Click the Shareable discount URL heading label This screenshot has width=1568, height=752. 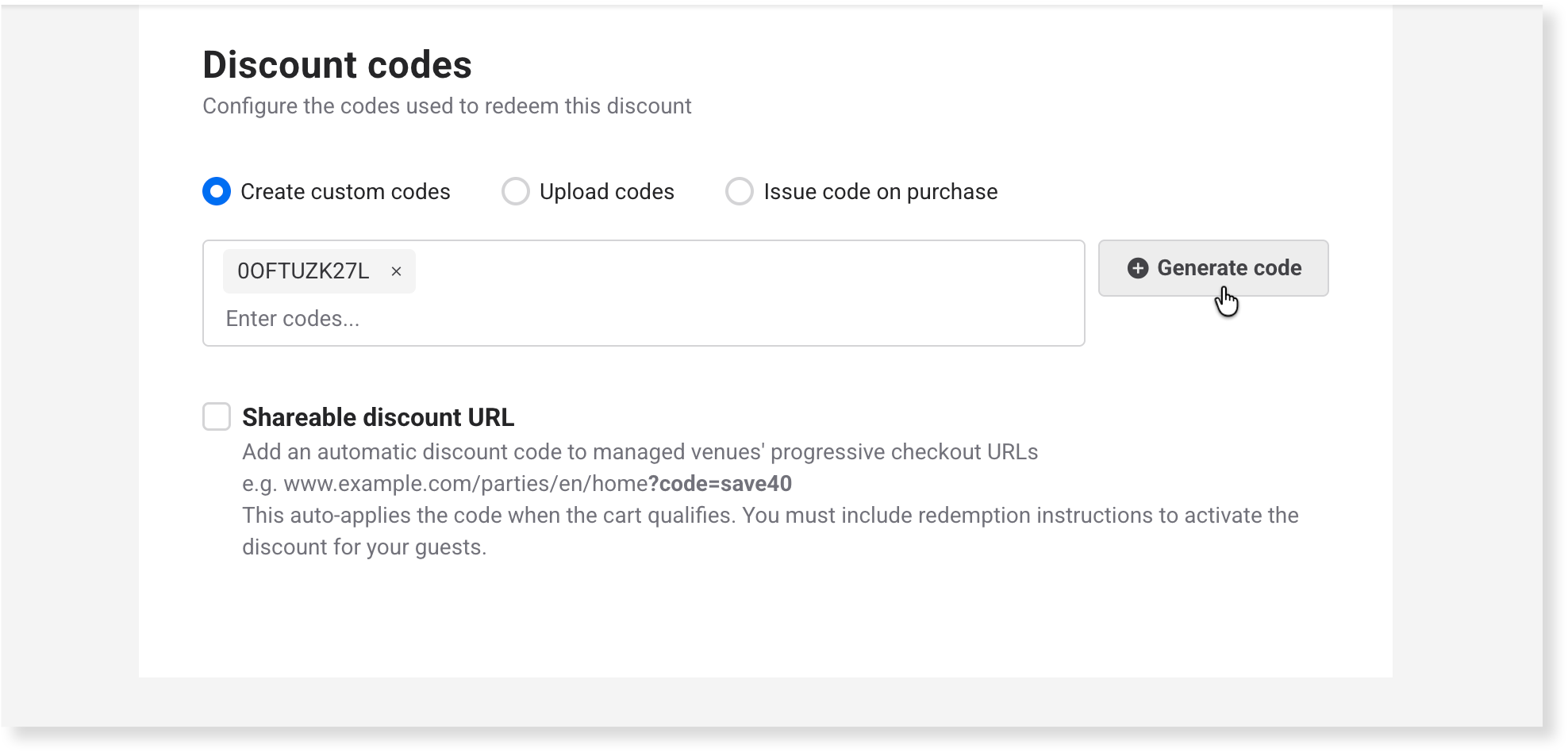pyautogui.click(x=379, y=417)
